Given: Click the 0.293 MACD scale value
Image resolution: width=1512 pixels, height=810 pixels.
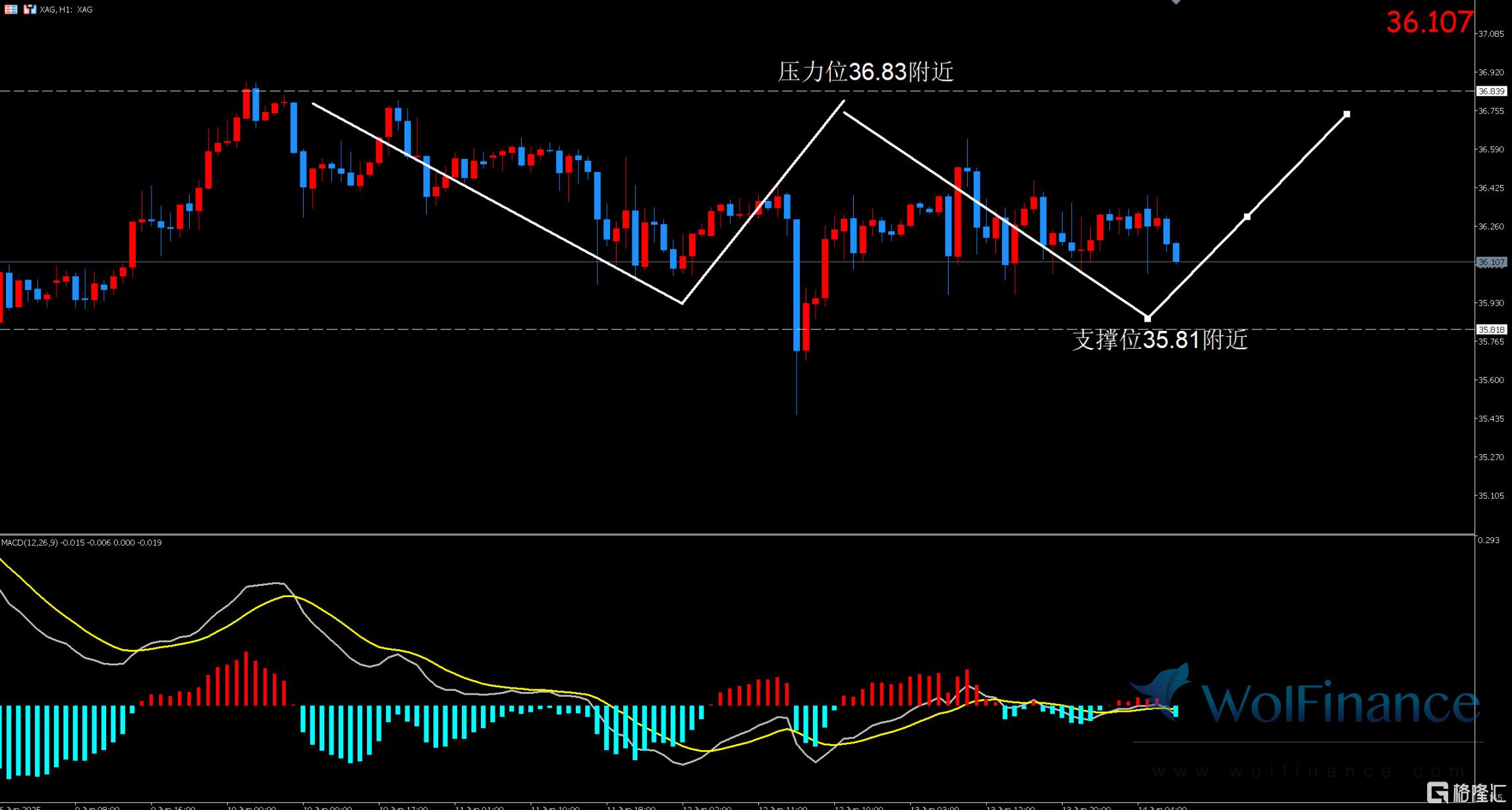Looking at the screenshot, I should [x=1489, y=540].
